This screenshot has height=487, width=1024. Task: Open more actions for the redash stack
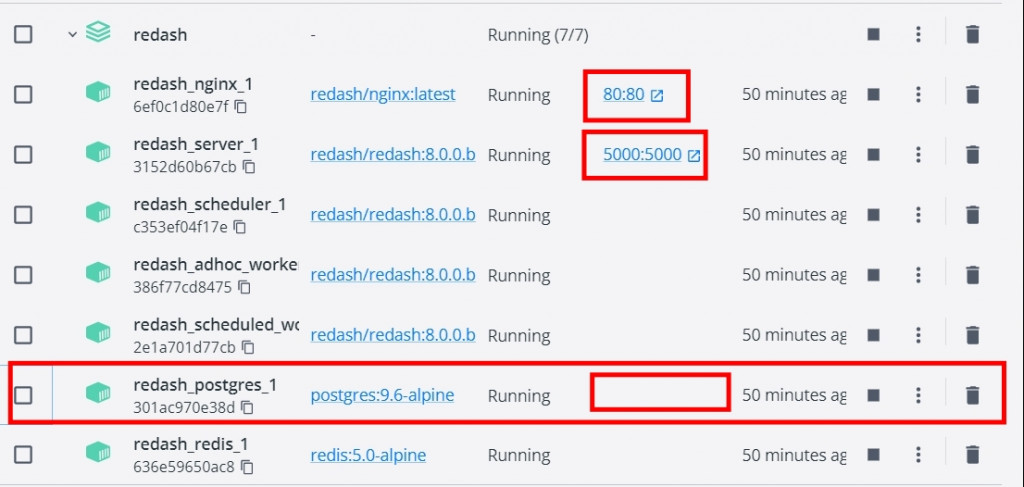pos(918,34)
